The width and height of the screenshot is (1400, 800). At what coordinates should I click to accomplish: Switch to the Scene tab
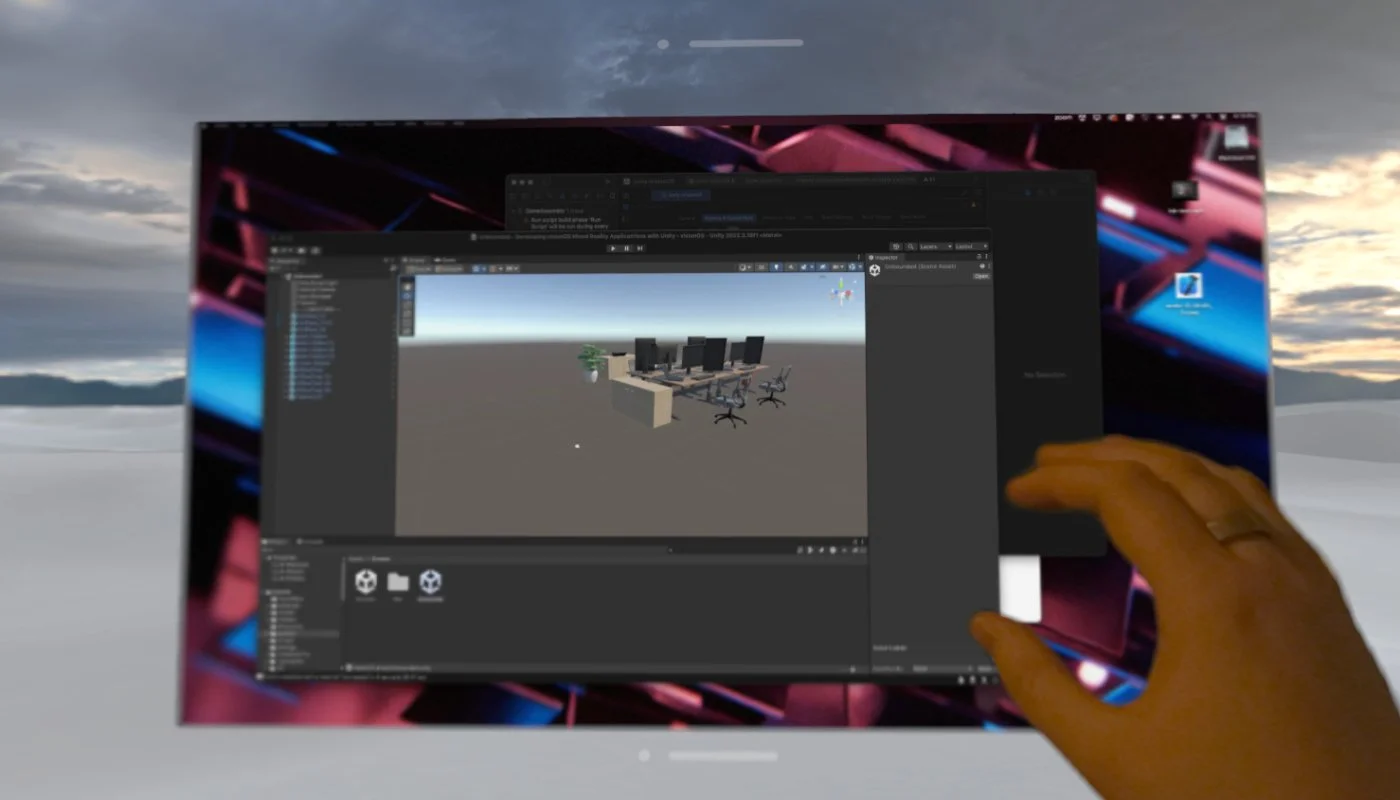(416, 260)
